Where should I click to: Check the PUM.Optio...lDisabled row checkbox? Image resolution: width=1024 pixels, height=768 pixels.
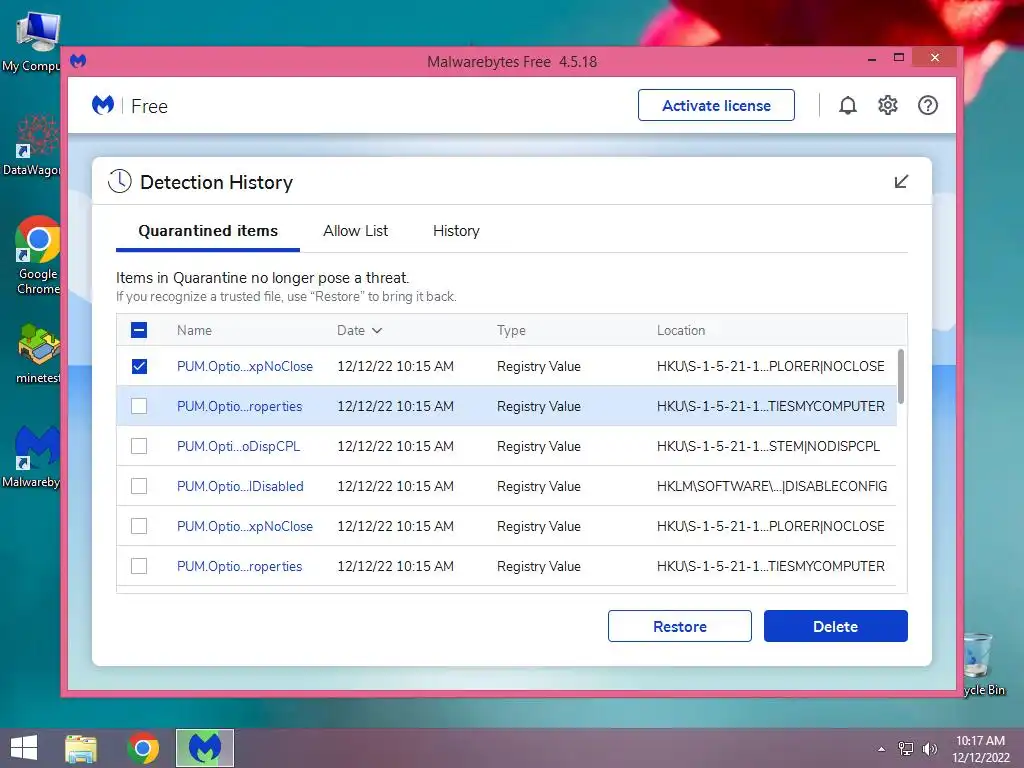[139, 486]
